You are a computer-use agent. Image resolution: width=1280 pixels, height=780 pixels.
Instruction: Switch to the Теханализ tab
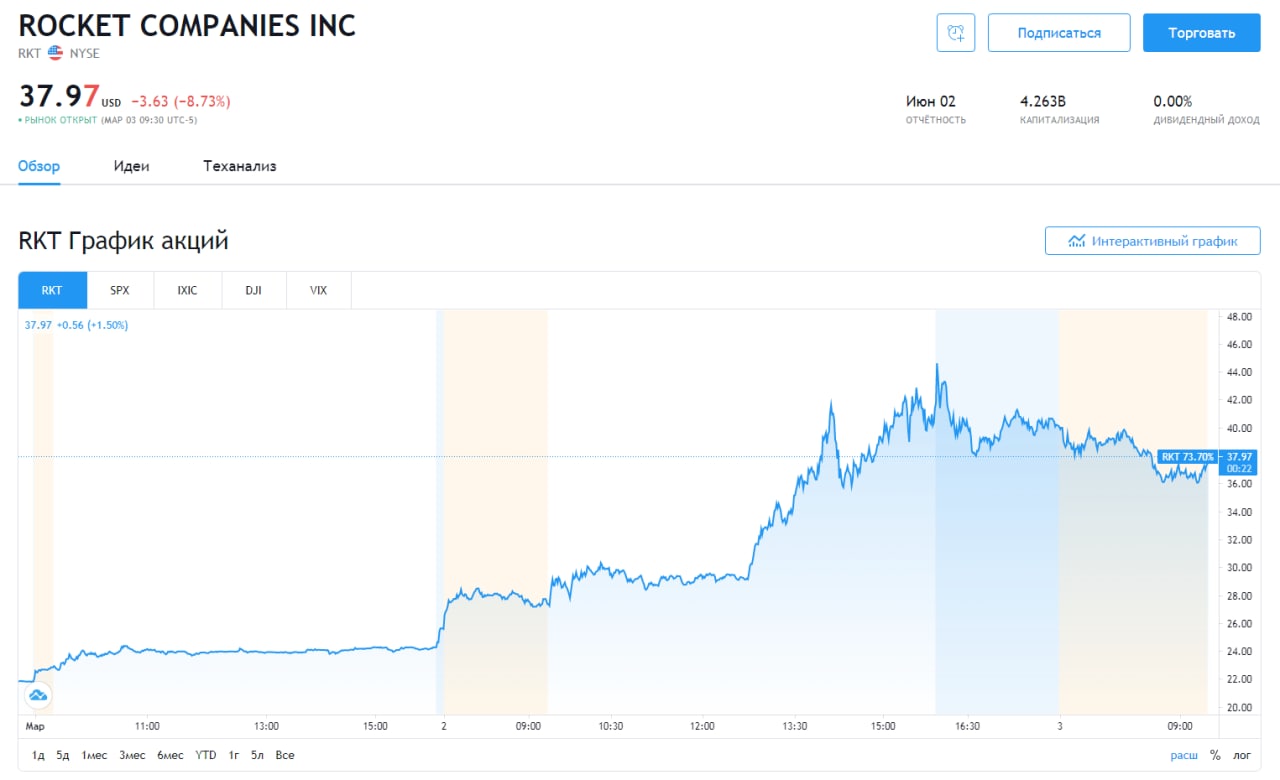tap(240, 166)
